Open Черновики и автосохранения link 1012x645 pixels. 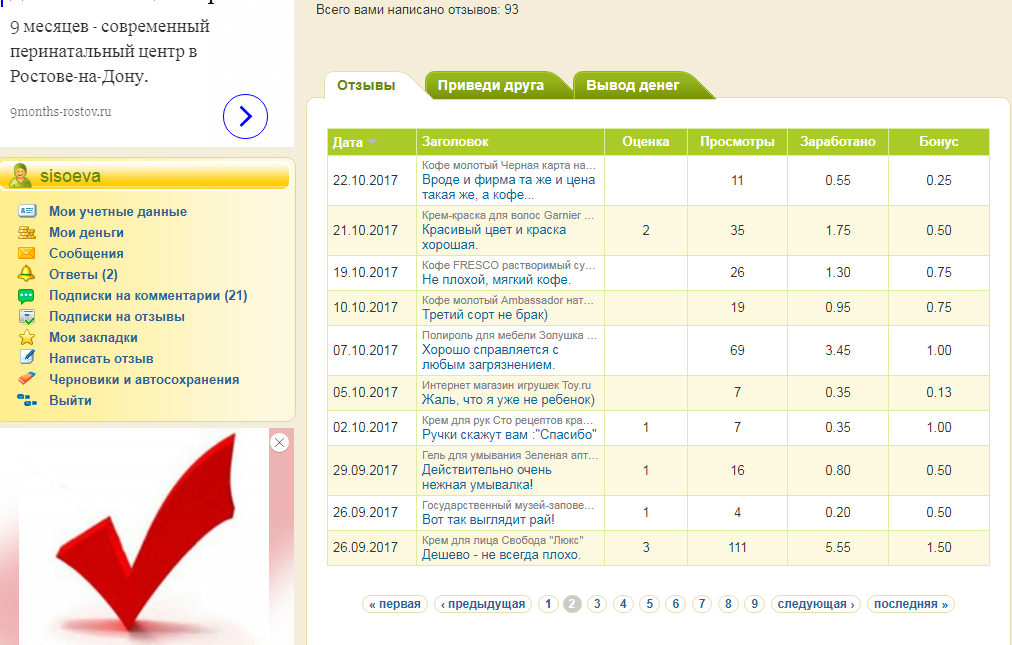[x=144, y=380]
